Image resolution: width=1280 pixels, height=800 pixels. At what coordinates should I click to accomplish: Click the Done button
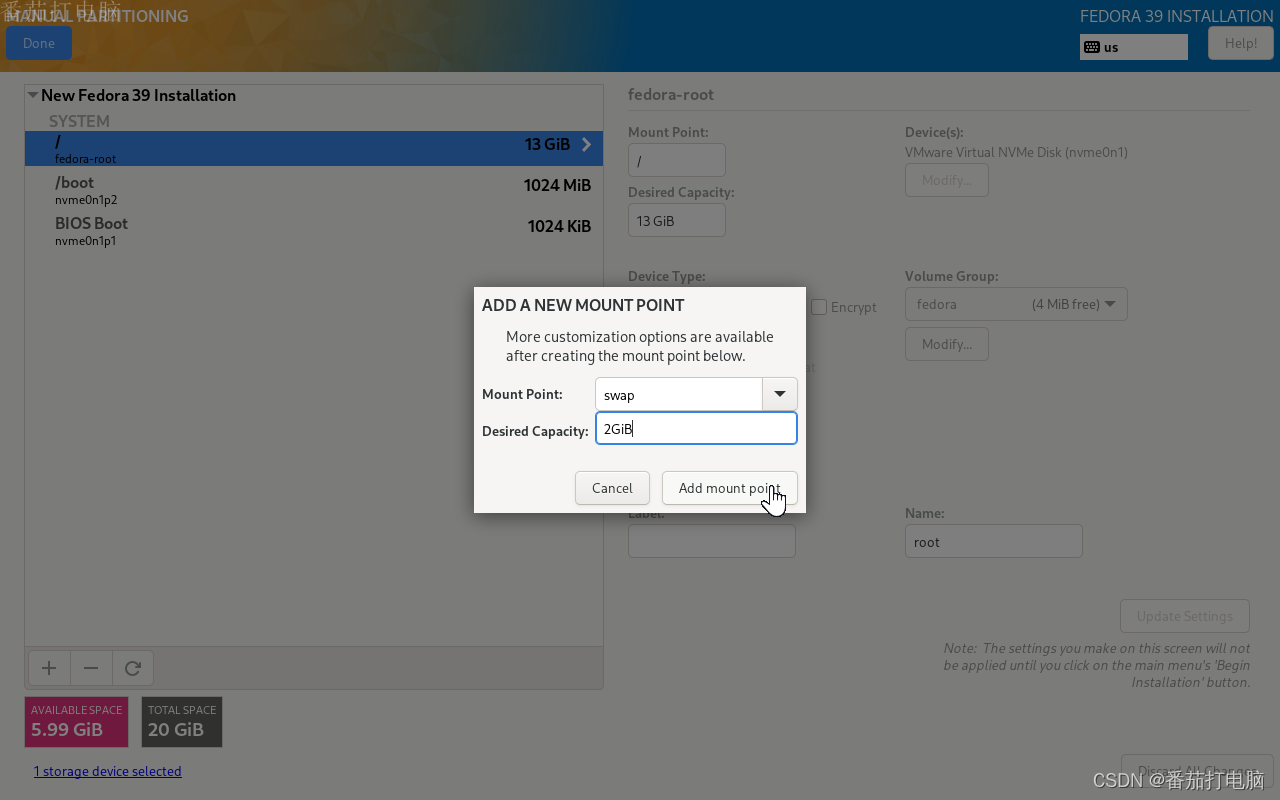click(39, 43)
